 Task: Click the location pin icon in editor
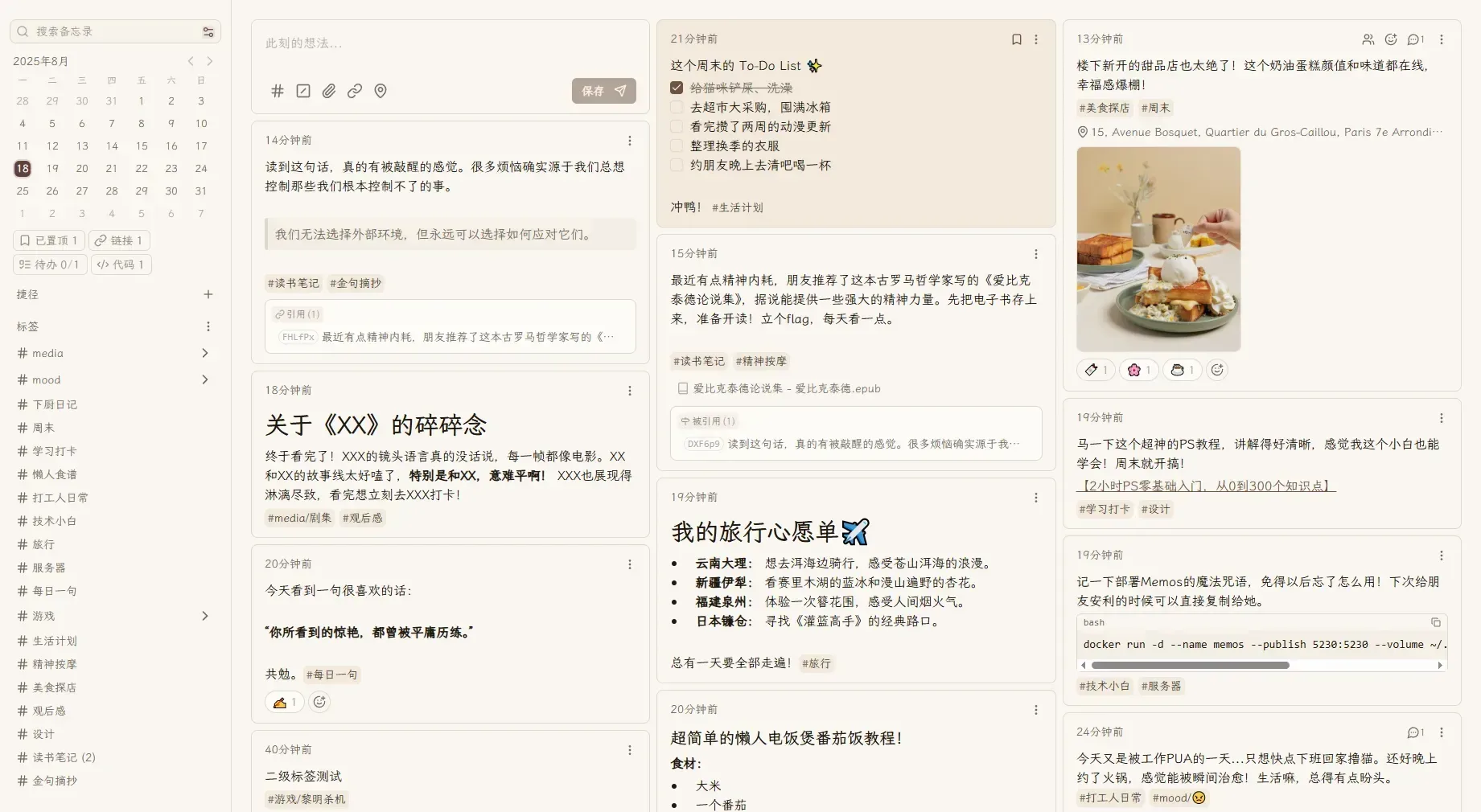[x=381, y=91]
